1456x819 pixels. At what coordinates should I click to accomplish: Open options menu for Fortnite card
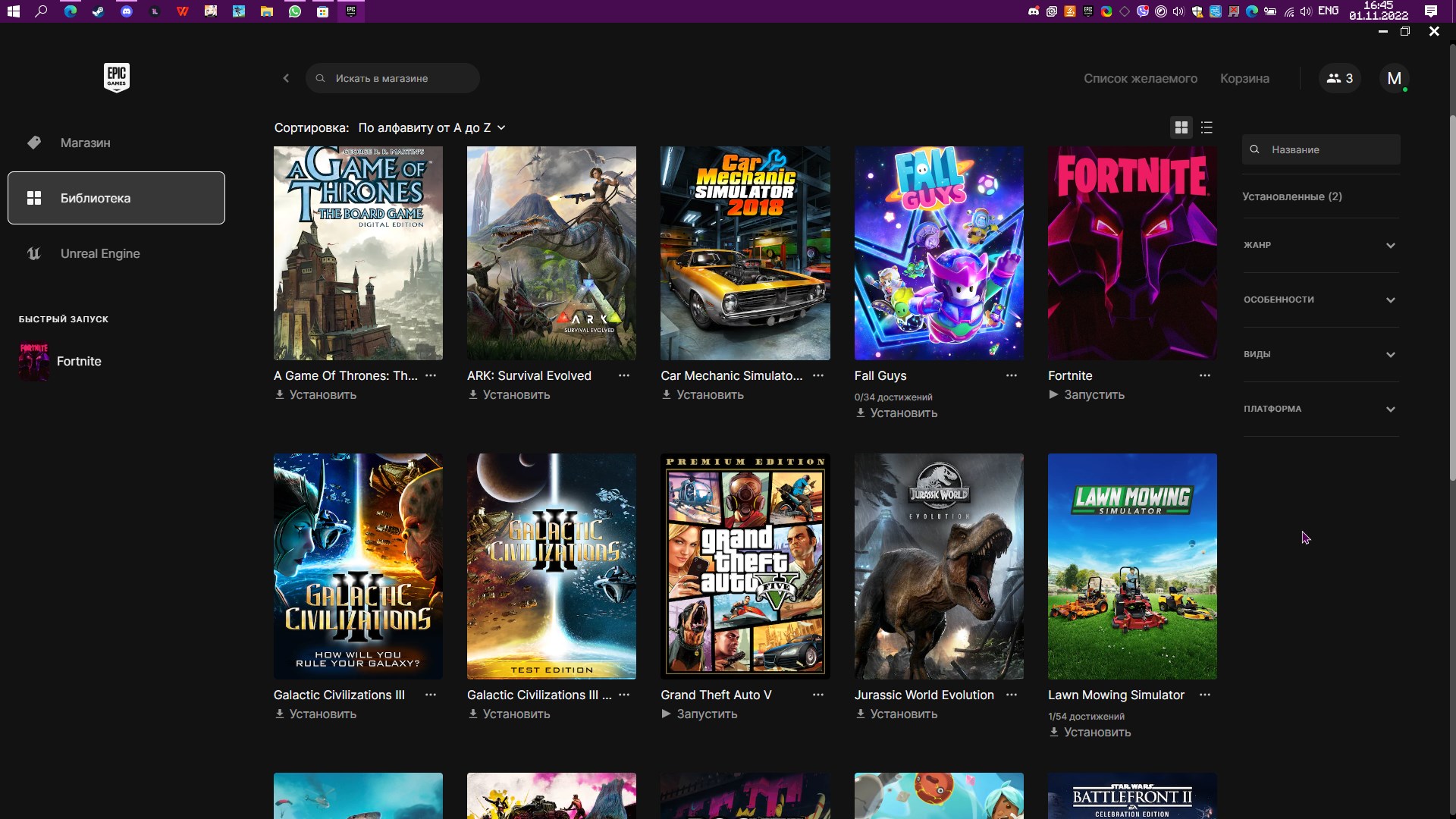pyautogui.click(x=1205, y=375)
